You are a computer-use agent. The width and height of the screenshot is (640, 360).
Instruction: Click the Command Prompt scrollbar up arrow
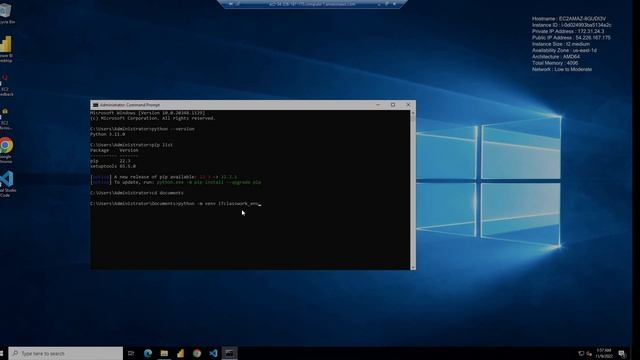[413, 113]
